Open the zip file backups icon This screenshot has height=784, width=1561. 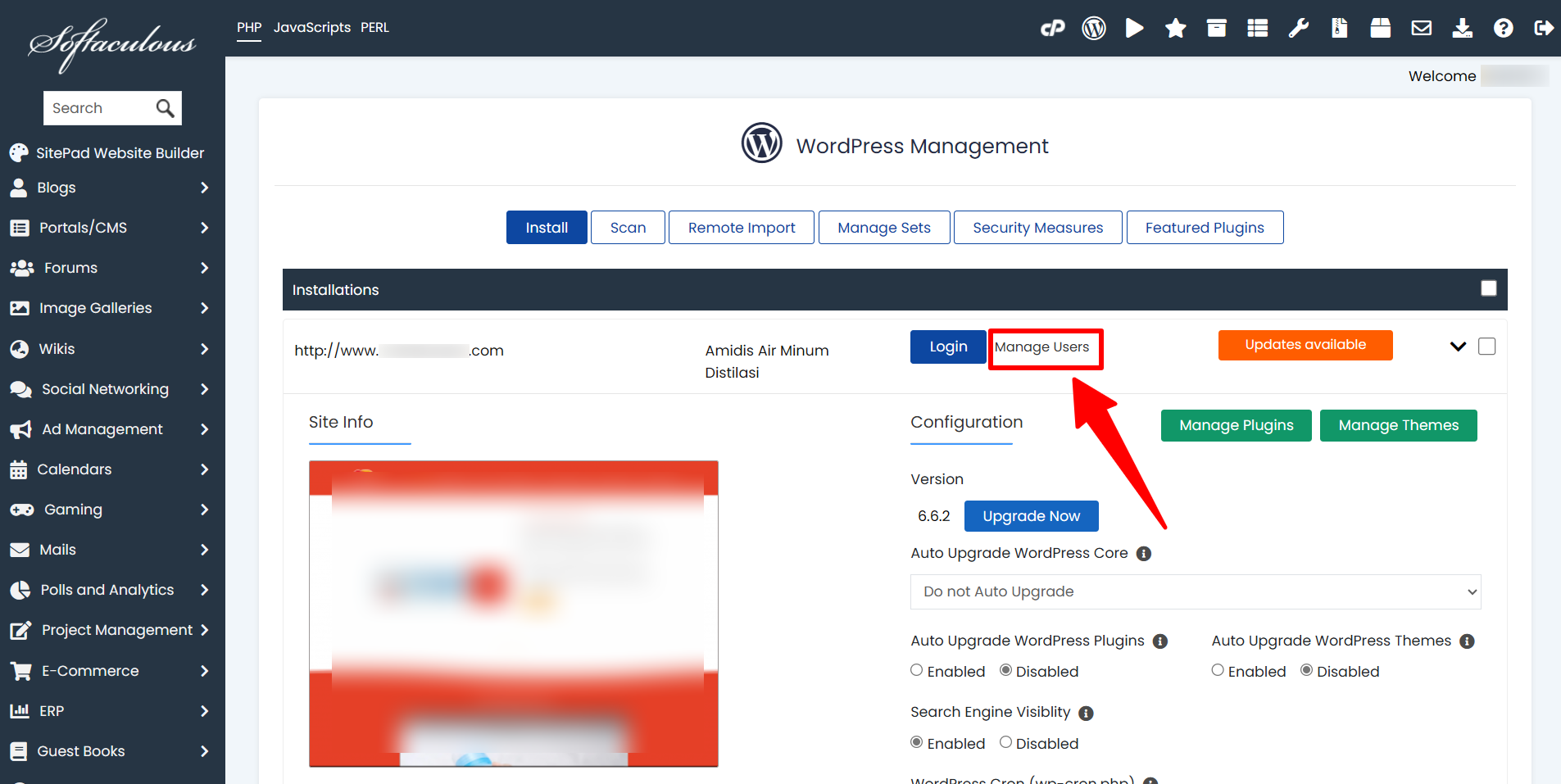pos(1340,29)
